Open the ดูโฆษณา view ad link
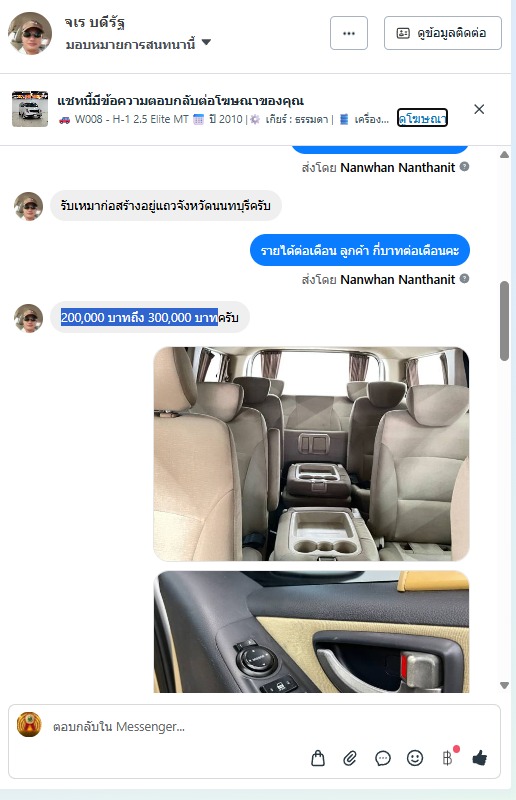The image size is (516, 800). click(423, 118)
